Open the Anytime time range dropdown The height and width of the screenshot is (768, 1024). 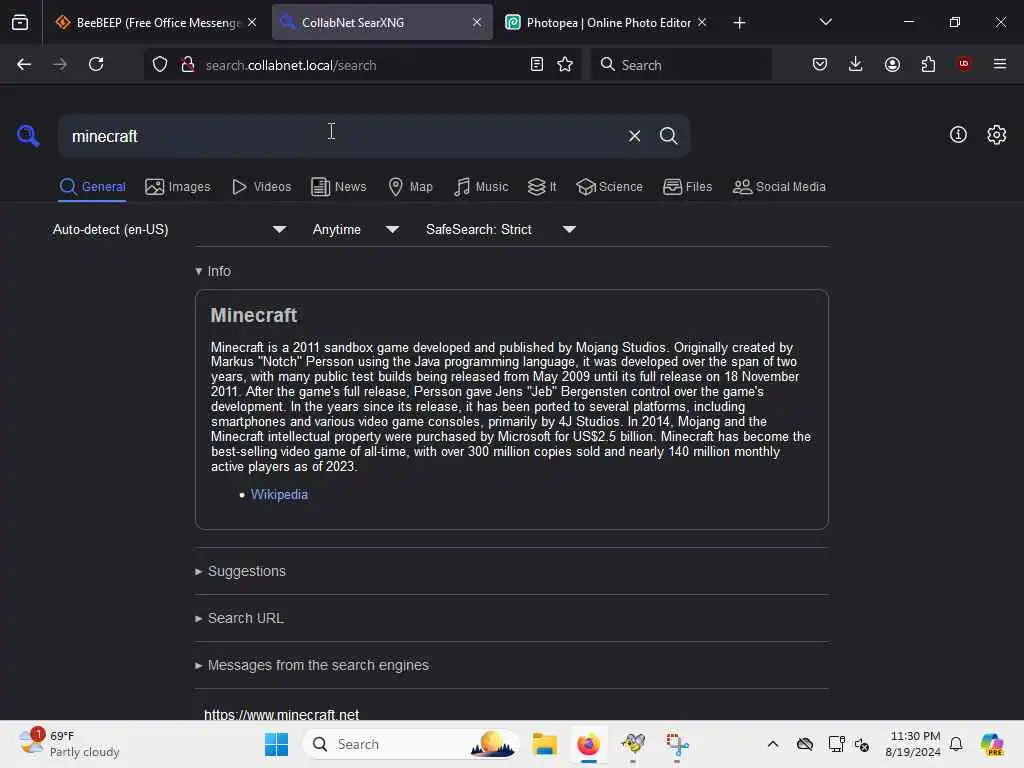[355, 229]
